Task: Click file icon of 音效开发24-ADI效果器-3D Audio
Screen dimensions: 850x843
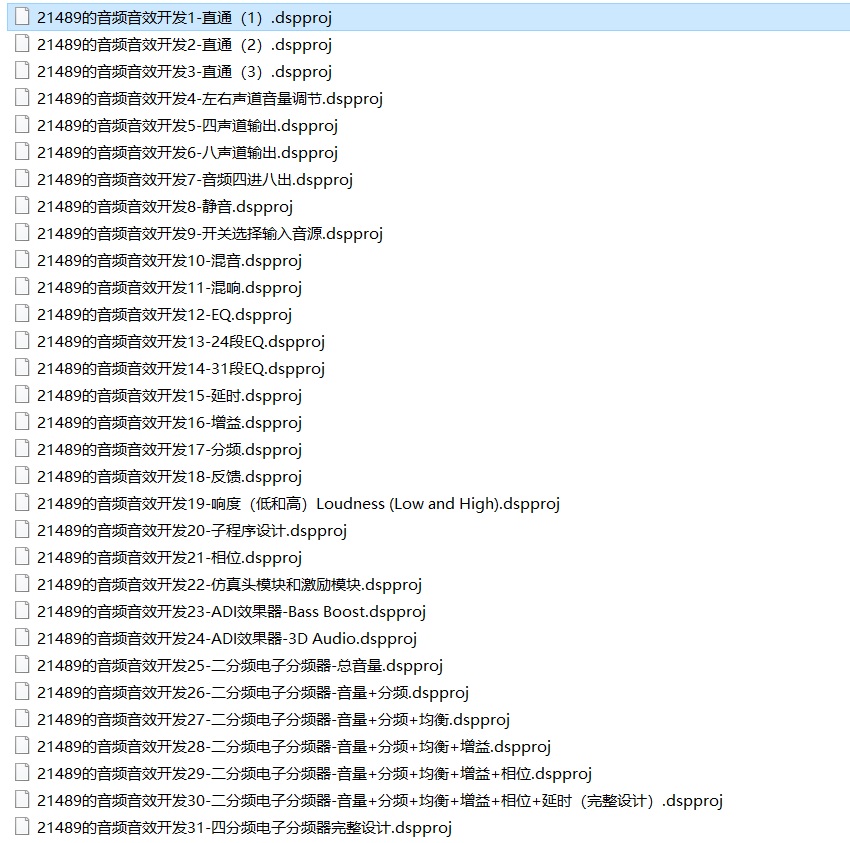Action: [22, 638]
